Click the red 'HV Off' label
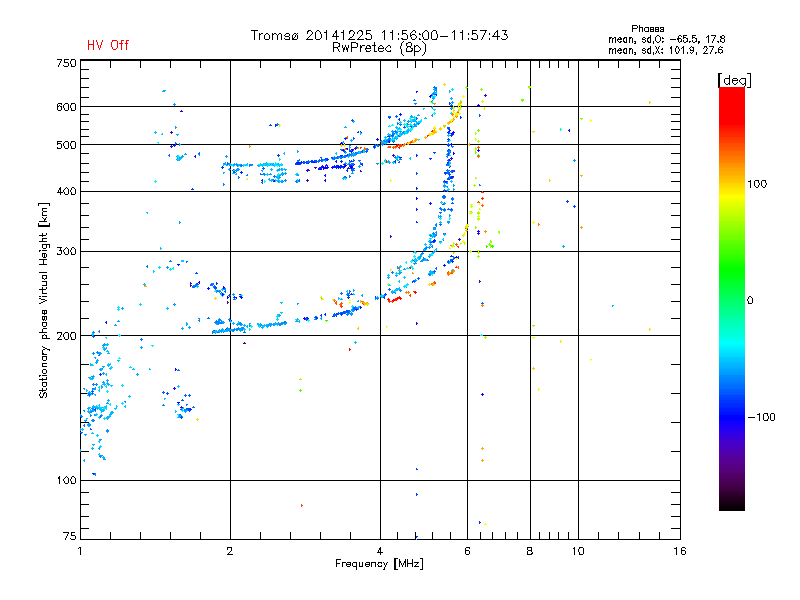Screen dimensions: 800x600 pos(108,45)
